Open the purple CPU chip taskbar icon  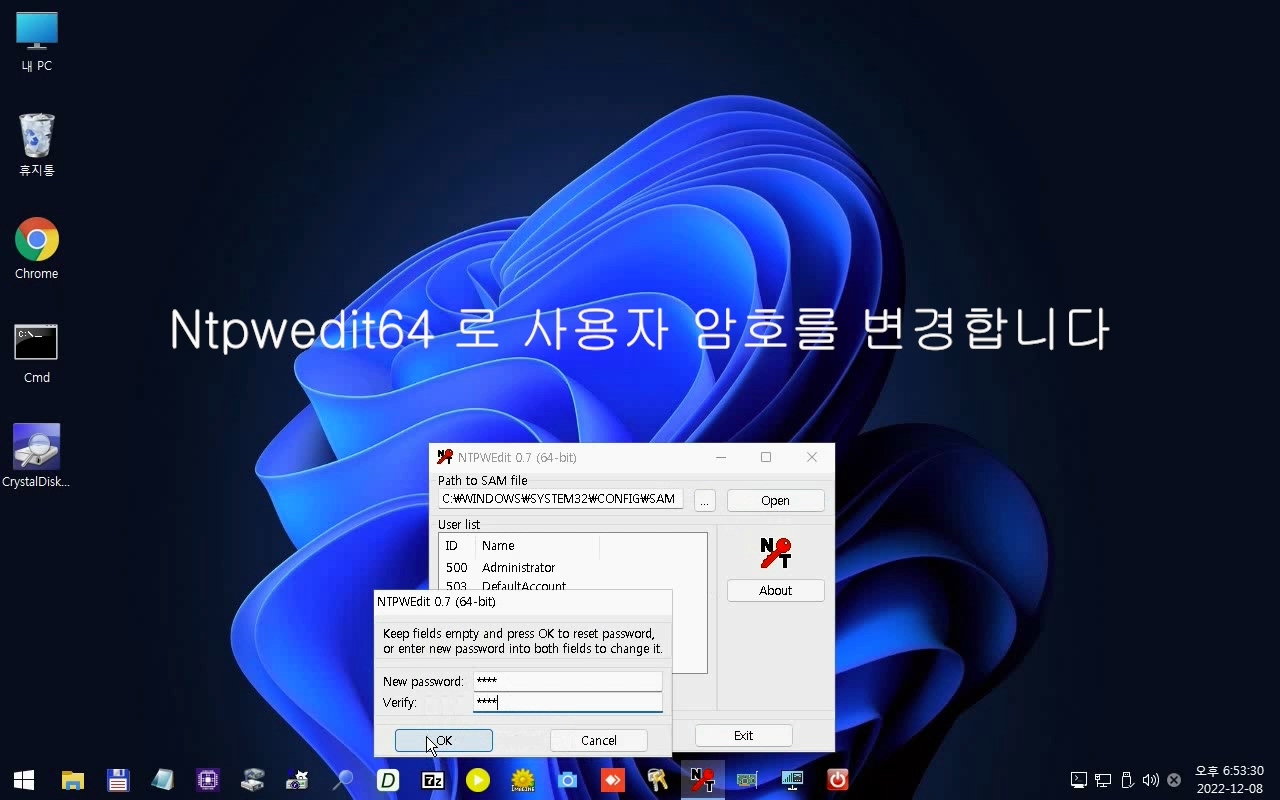pos(208,780)
